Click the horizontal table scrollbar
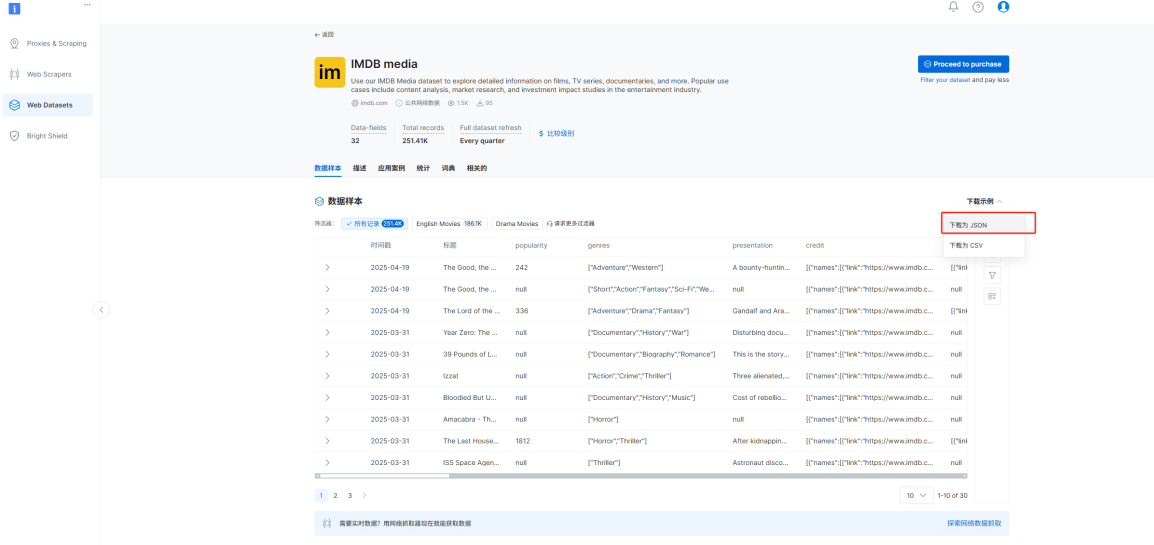 click(x=382, y=476)
